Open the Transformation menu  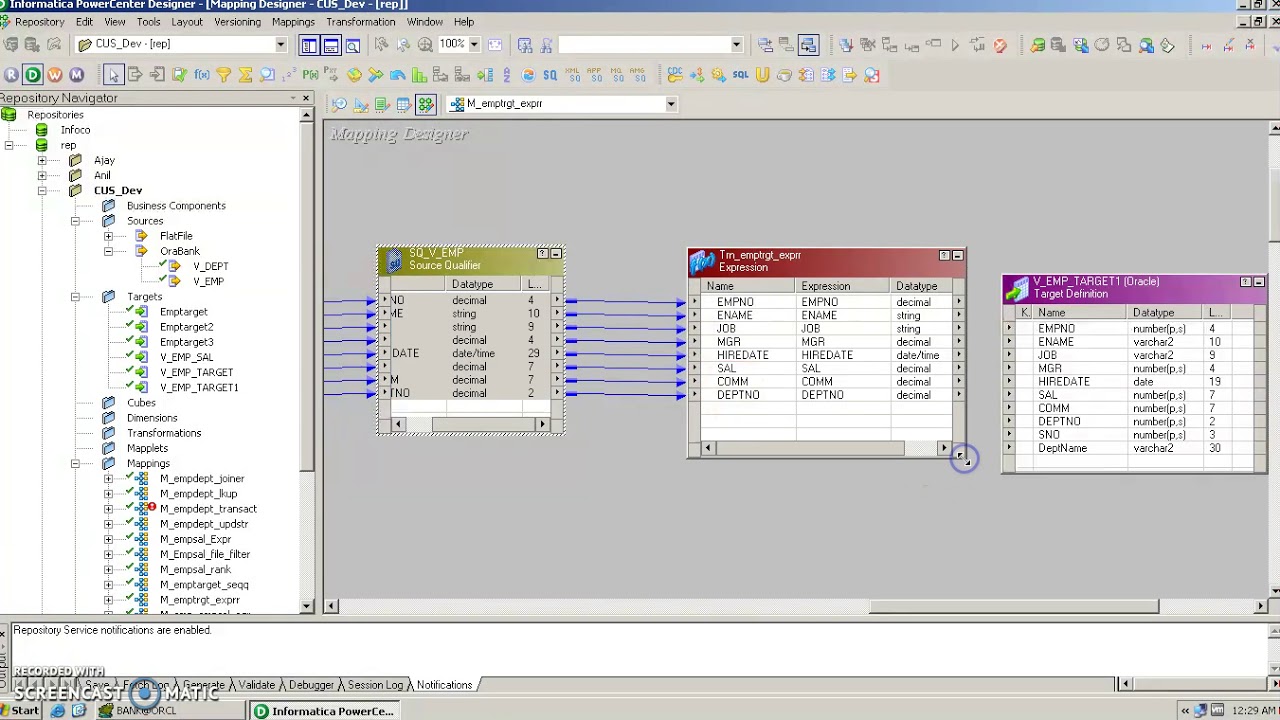(x=360, y=21)
